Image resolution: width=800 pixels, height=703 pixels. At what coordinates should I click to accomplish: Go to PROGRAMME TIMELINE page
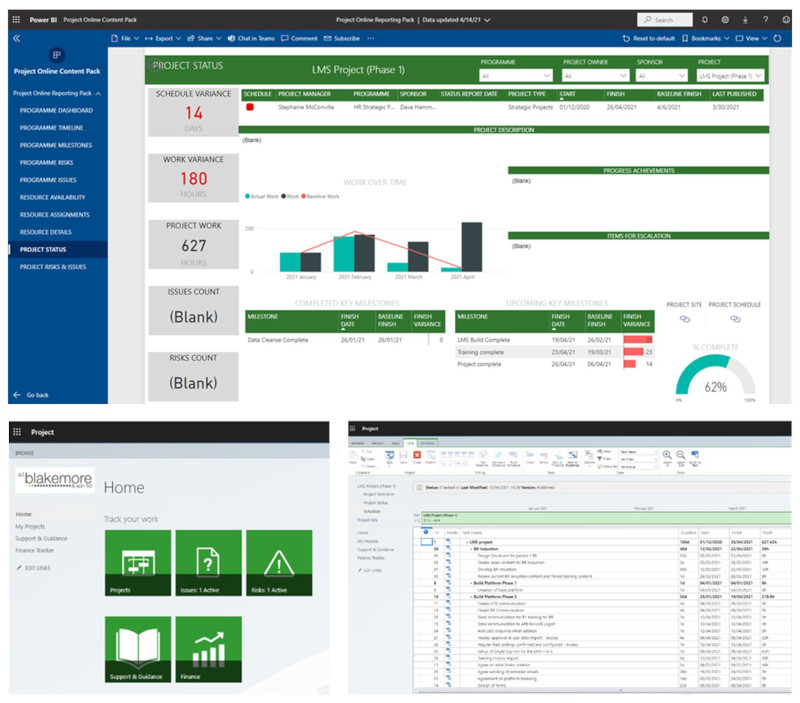click(x=51, y=128)
